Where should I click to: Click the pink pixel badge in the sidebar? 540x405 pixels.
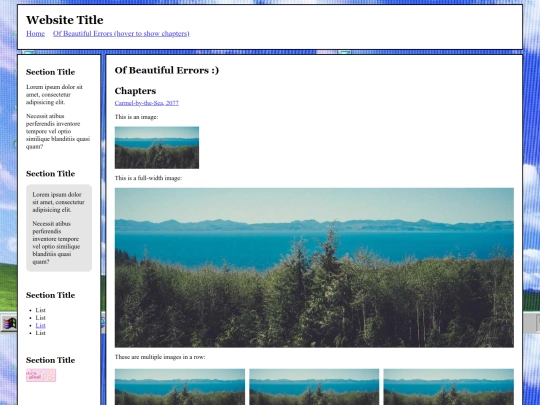(x=41, y=375)
